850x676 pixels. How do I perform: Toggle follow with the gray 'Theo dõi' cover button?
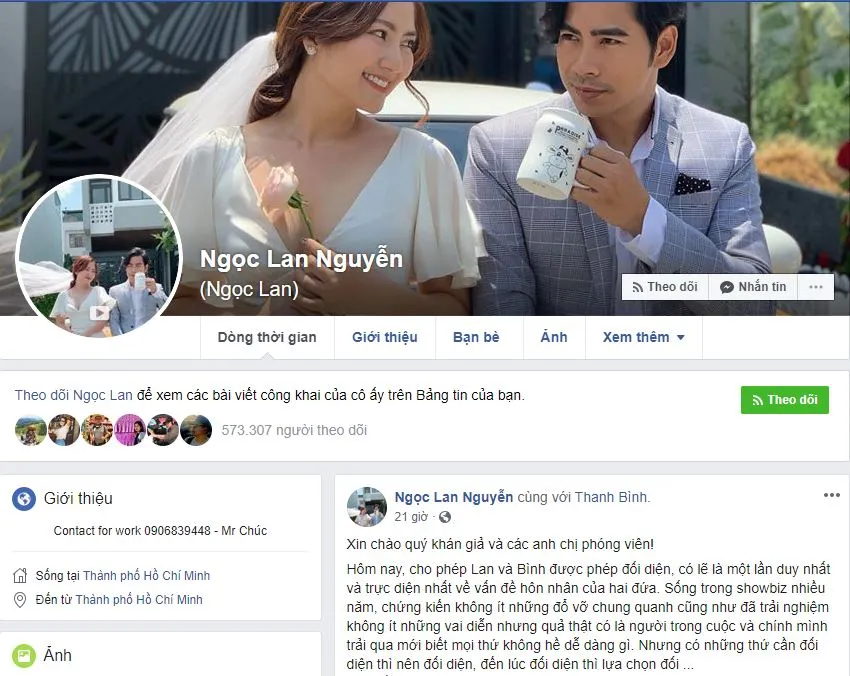tap(665, 287)
